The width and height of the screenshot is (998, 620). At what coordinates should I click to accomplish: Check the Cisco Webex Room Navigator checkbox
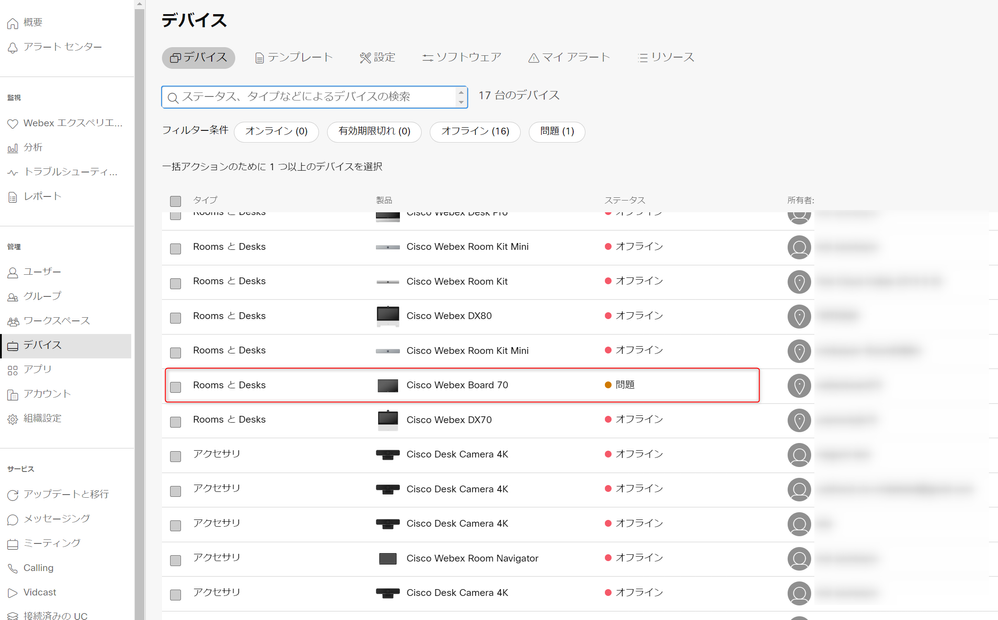tap(176, 560)
